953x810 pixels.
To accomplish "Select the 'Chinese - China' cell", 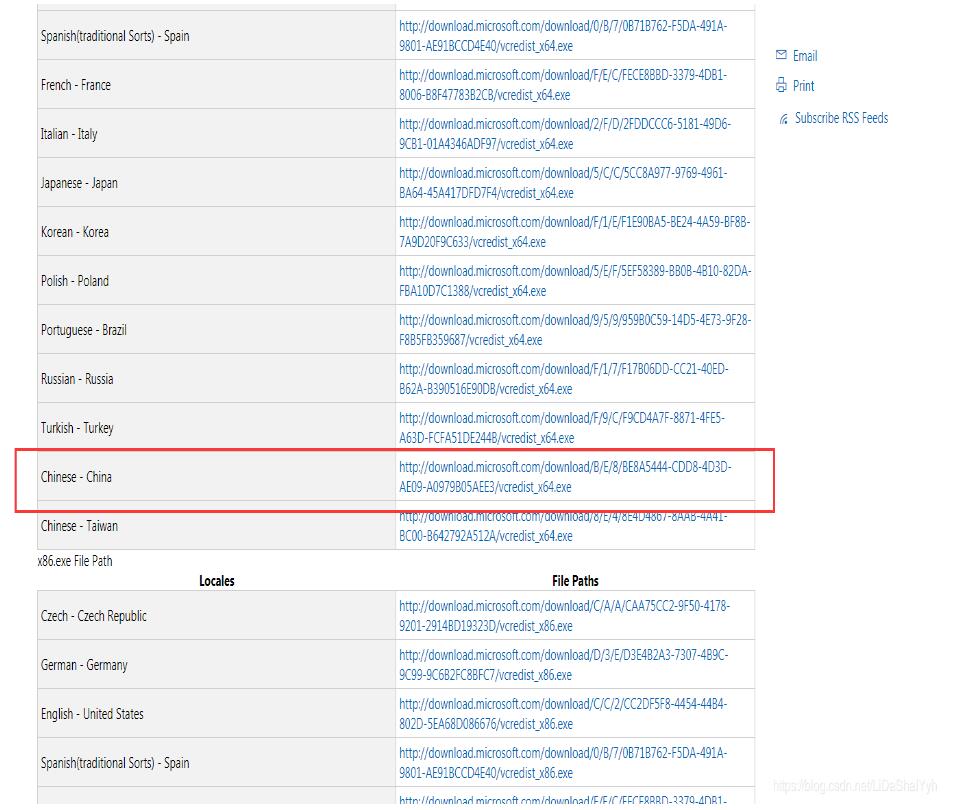I will 216,476.
